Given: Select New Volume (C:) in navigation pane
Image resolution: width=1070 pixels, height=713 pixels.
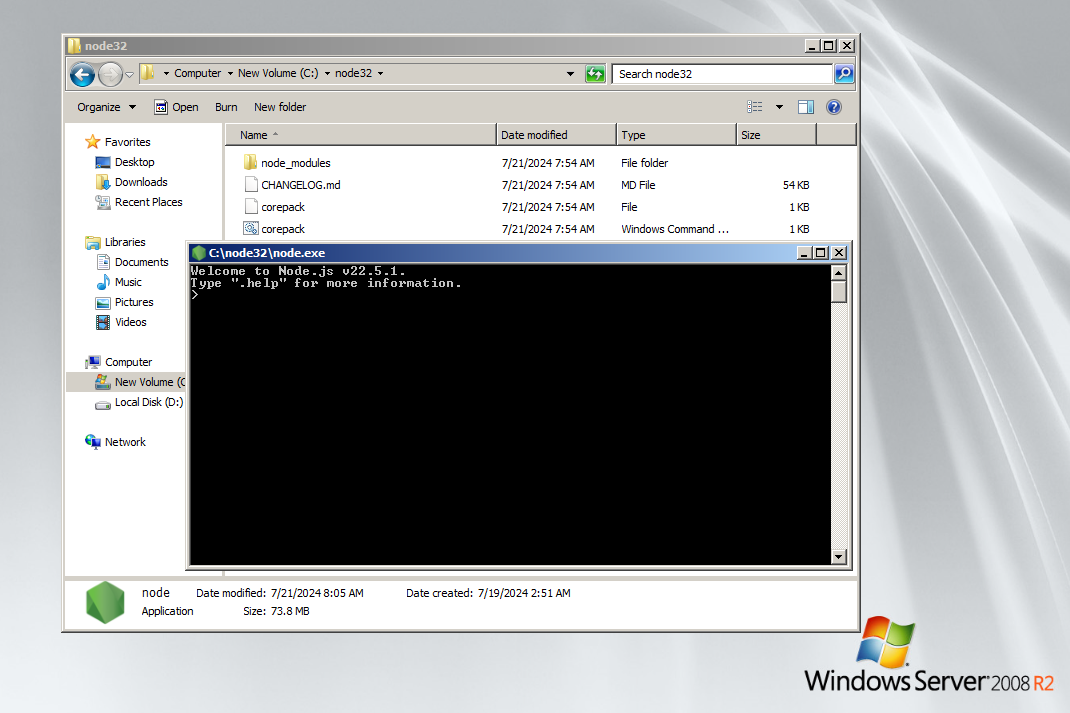Looking at the screenshot, I should [149, 382].
